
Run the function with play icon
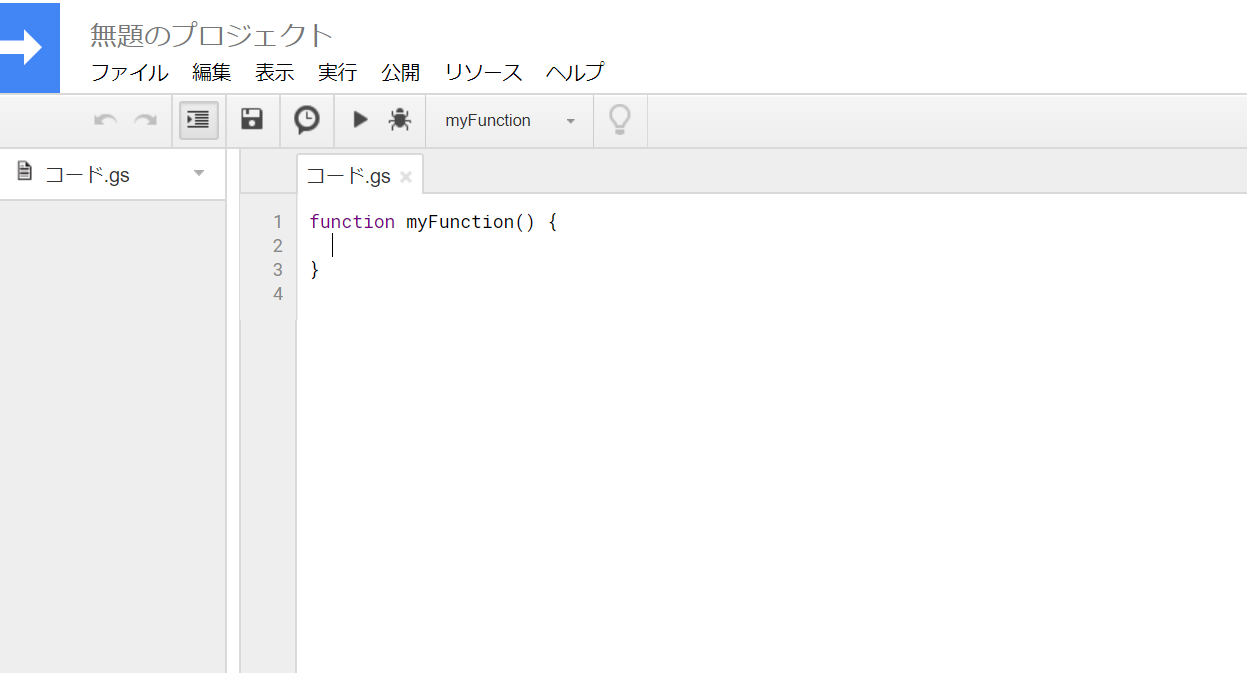click(x=360, y=120)
